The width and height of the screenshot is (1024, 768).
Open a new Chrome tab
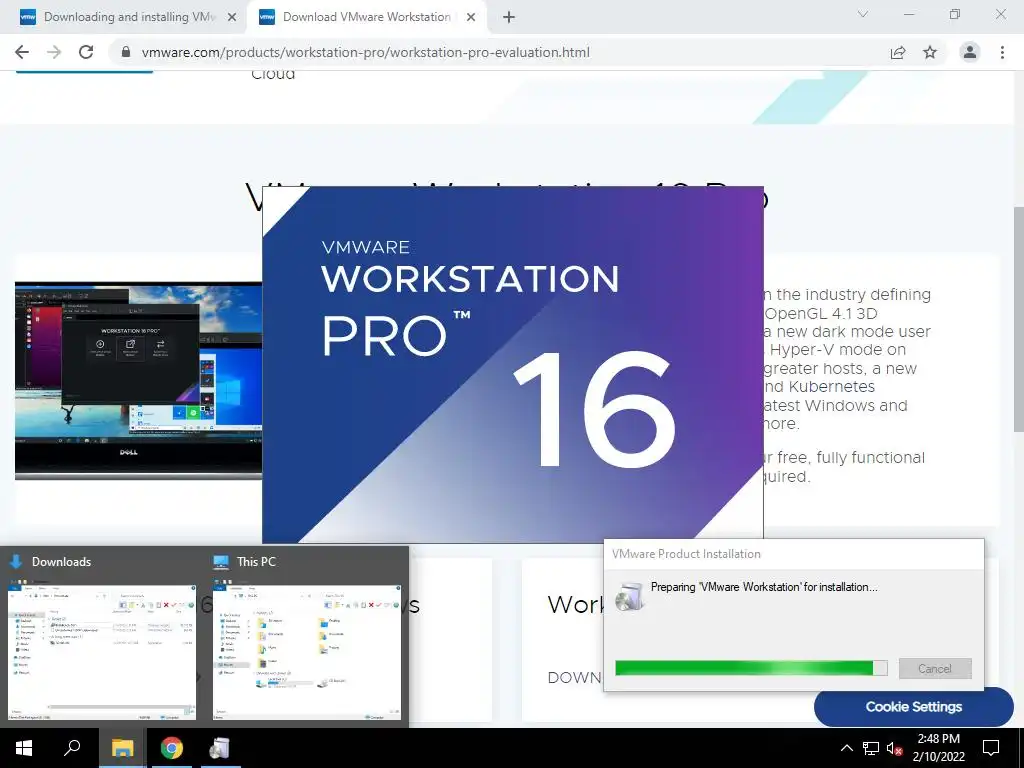[509, 17]
